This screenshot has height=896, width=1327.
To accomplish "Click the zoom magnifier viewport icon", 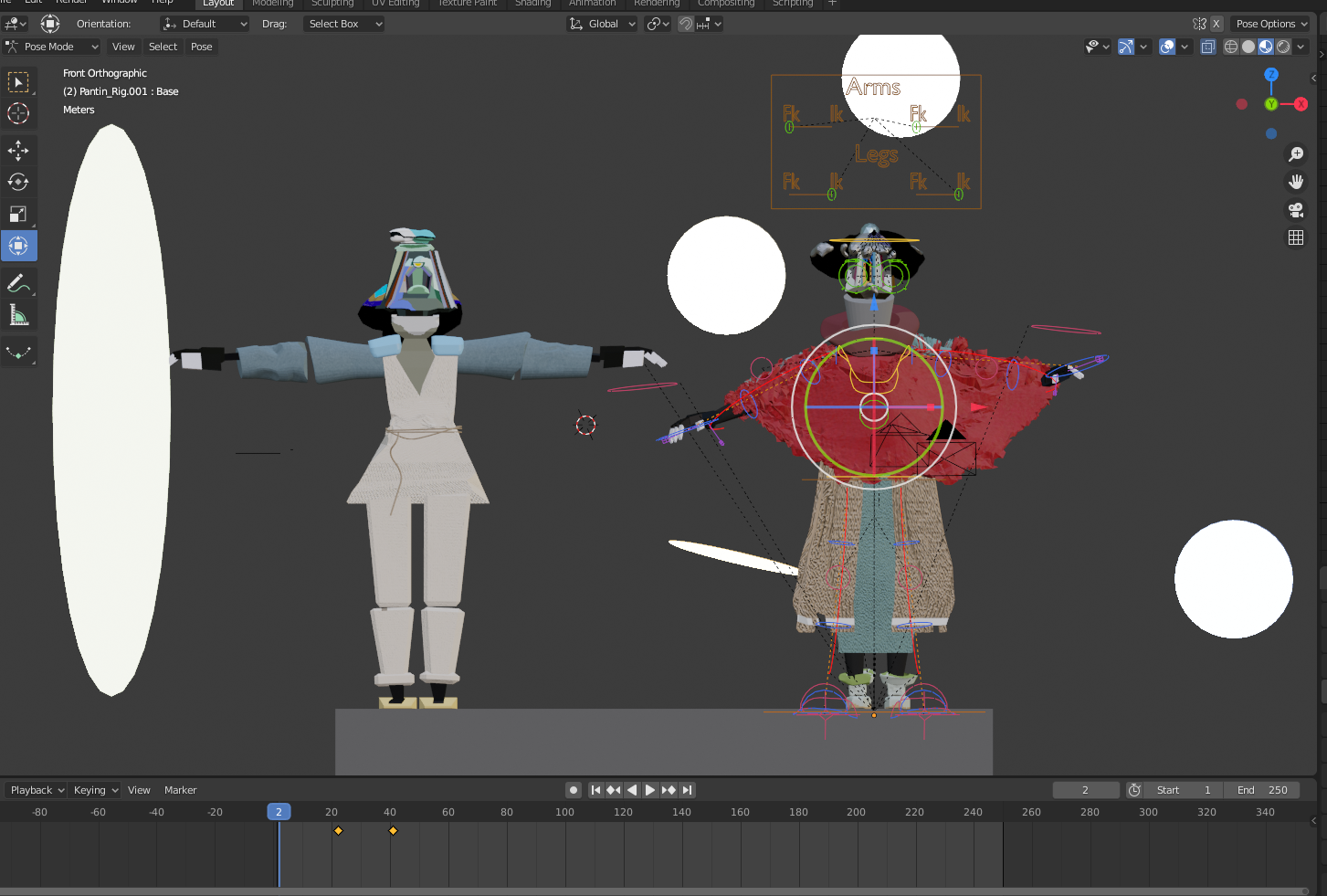I will 1295,154.
